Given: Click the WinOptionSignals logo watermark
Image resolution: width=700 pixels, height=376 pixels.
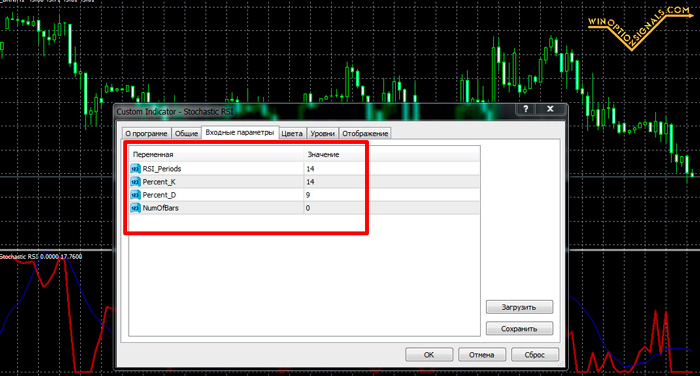Looking at the screenshot, I should [640, 27].
